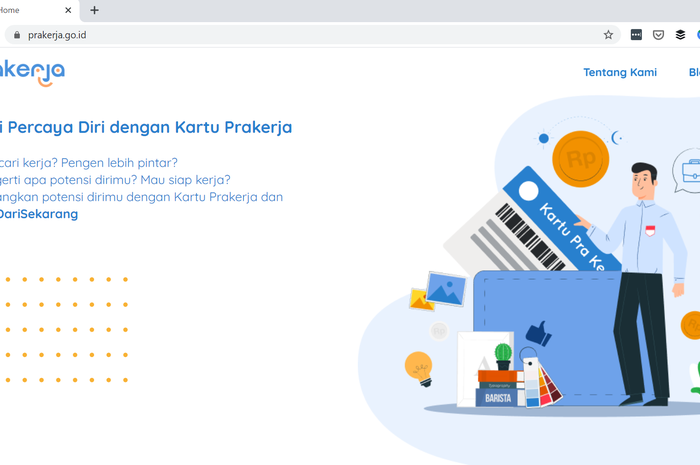Click the light bulb illustration

[419, 369]
